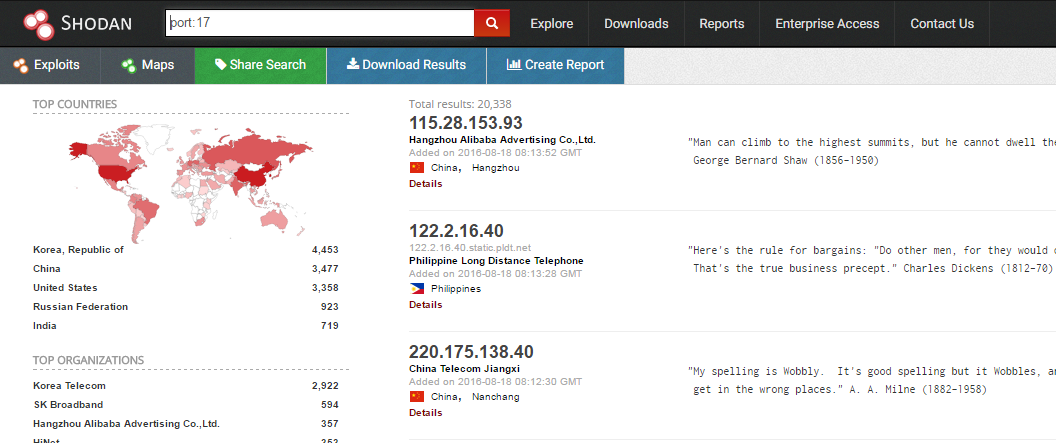Click the Total results: 20,338 text

coord(460,104)
